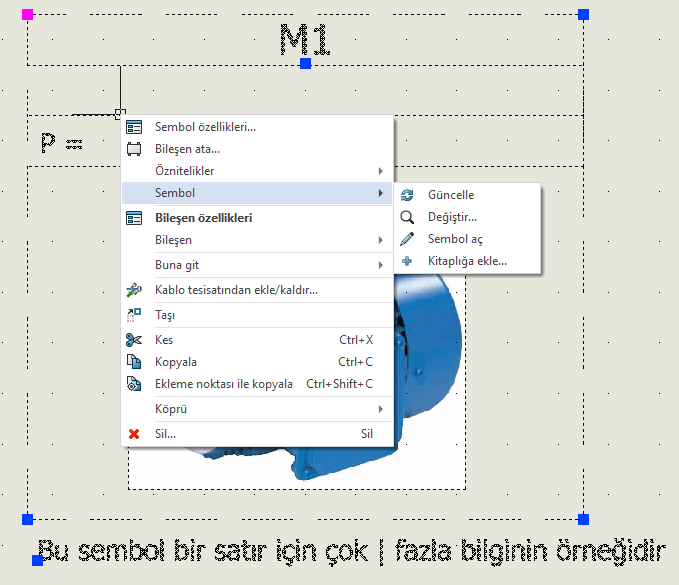Click the Güncelle refresh arrows icon

pos(407,195)
